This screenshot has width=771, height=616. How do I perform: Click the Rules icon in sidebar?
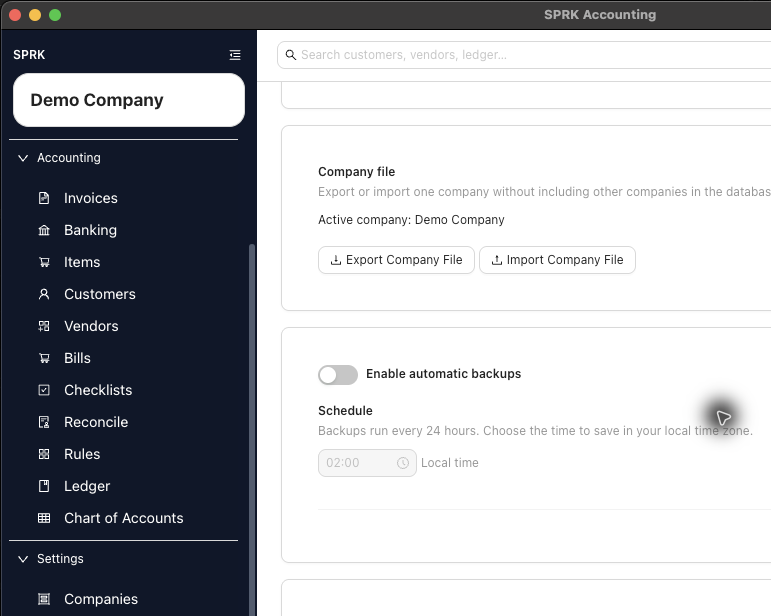tap(44, 454)
